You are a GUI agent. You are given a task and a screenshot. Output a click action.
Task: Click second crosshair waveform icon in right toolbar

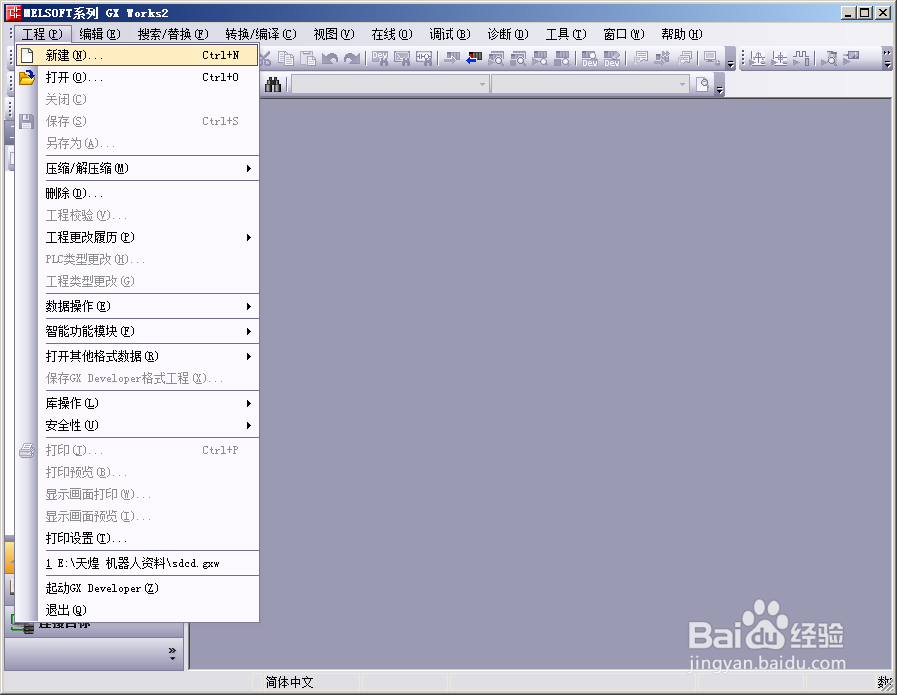[779, 58]
